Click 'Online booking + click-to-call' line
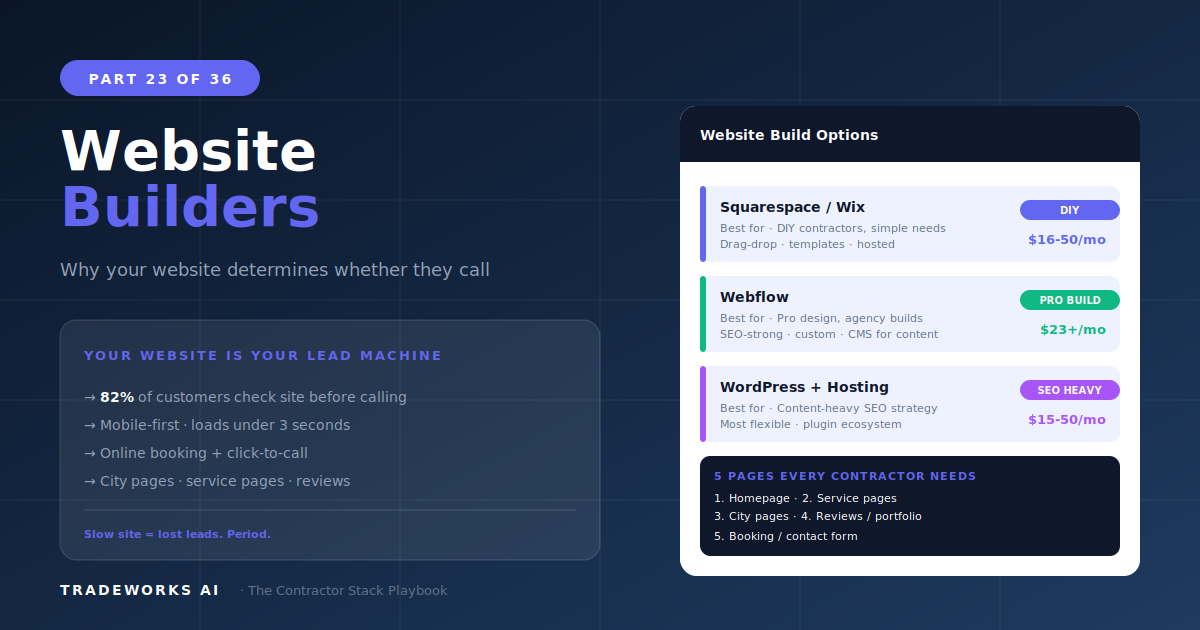Image resolution: width=1200 pixels, height=630 pixels. (196, 453)
